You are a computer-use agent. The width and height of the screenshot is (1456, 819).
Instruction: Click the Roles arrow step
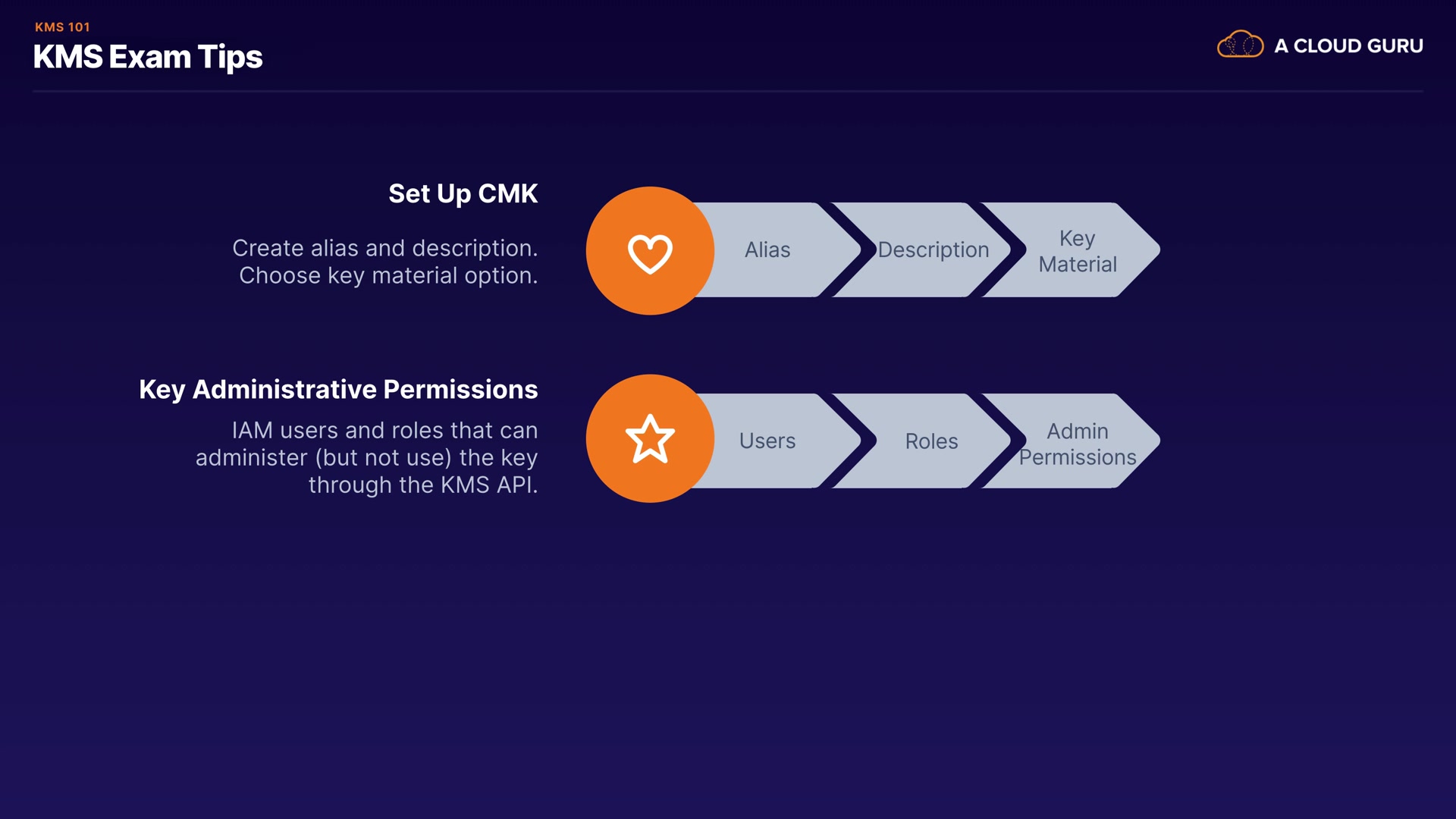[931, 441]
